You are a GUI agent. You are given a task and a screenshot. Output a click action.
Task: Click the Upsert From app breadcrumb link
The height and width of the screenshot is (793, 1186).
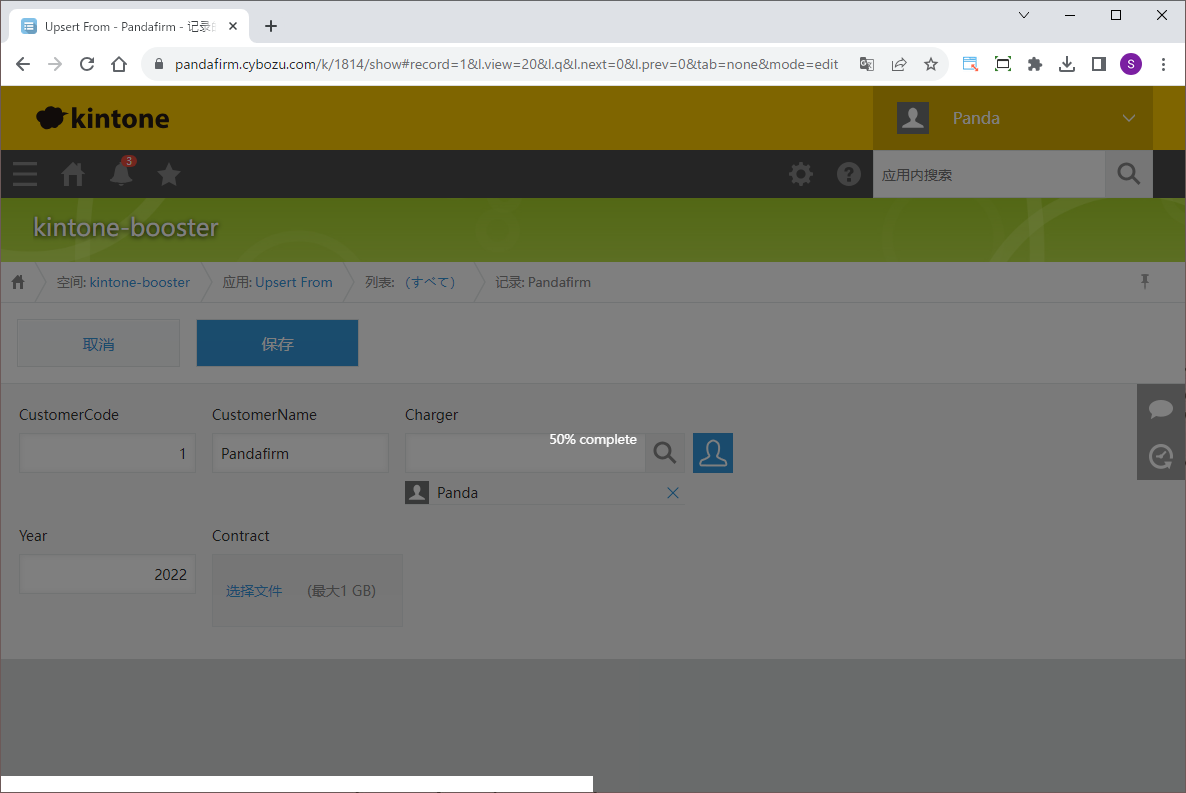293,282
